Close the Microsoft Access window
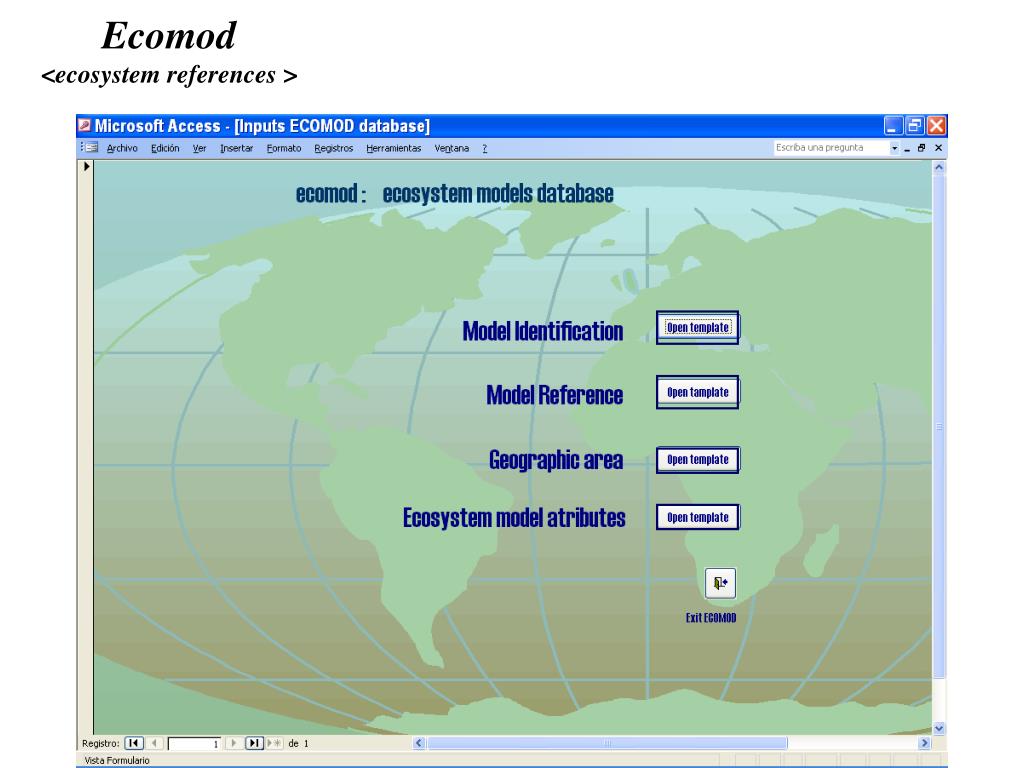This screenshot has height=768, width=1024. click(936, 125)
